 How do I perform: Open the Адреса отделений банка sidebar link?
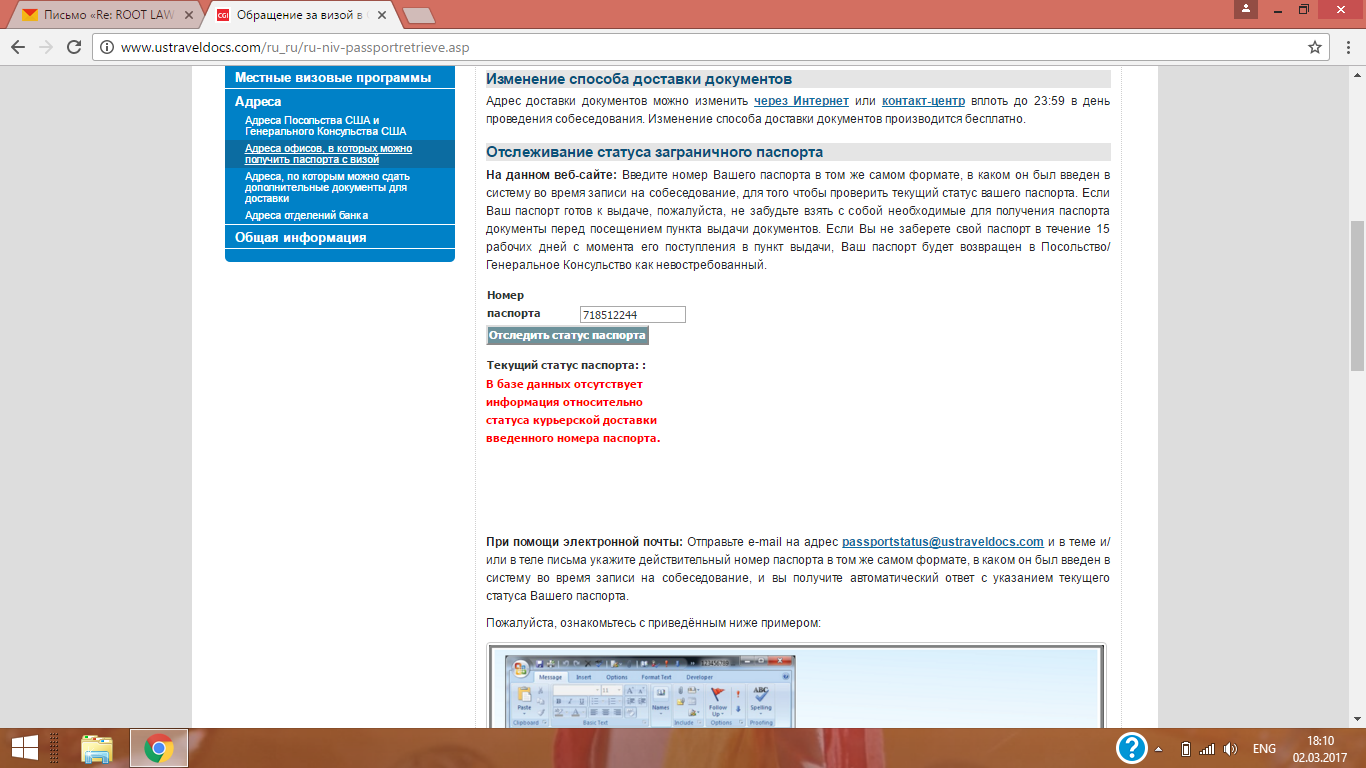pyautogui.click(x=306, y=215)
